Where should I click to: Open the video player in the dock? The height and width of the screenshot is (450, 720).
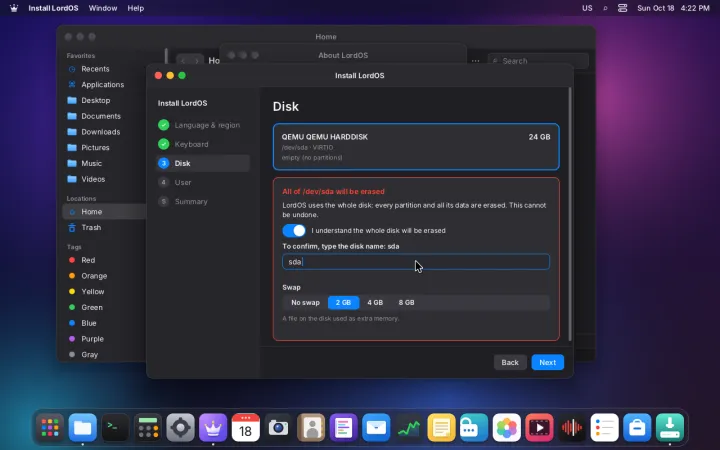tap(539, 428)
